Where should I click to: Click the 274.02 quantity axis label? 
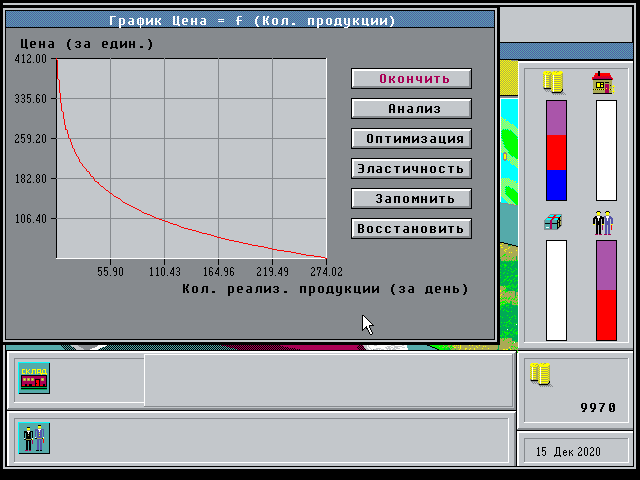pos(326,271)
